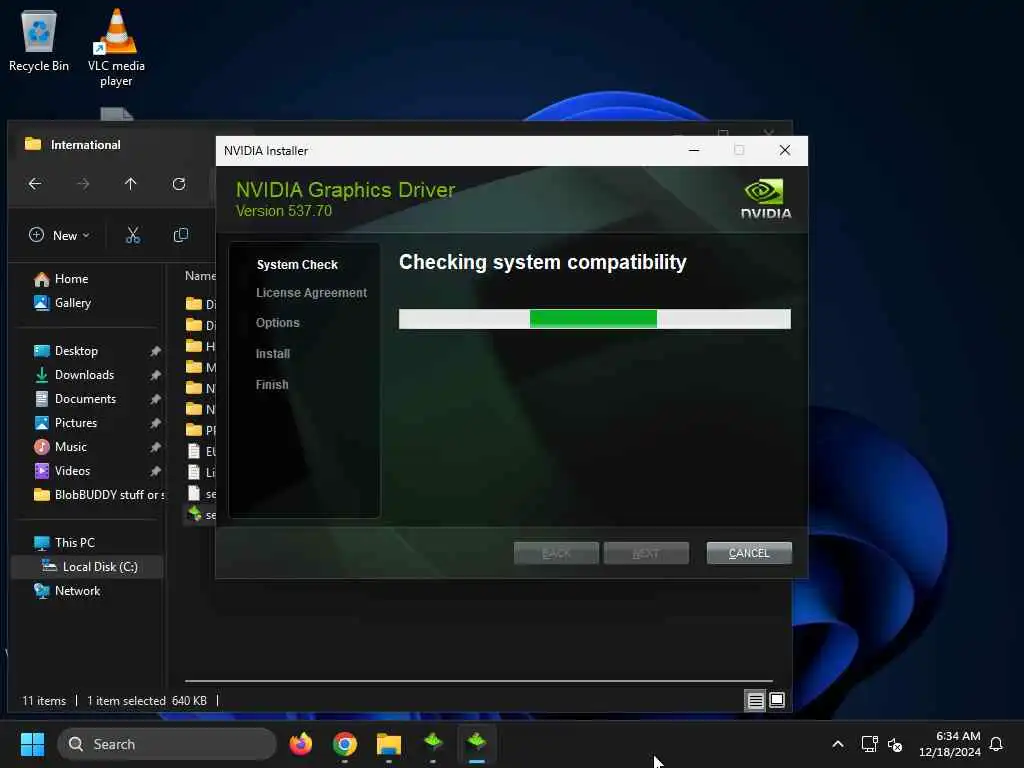This screenshot has width=1024, height=768.
Task: Open Home in Explorer navigation pane
Action: pos(61,279)
